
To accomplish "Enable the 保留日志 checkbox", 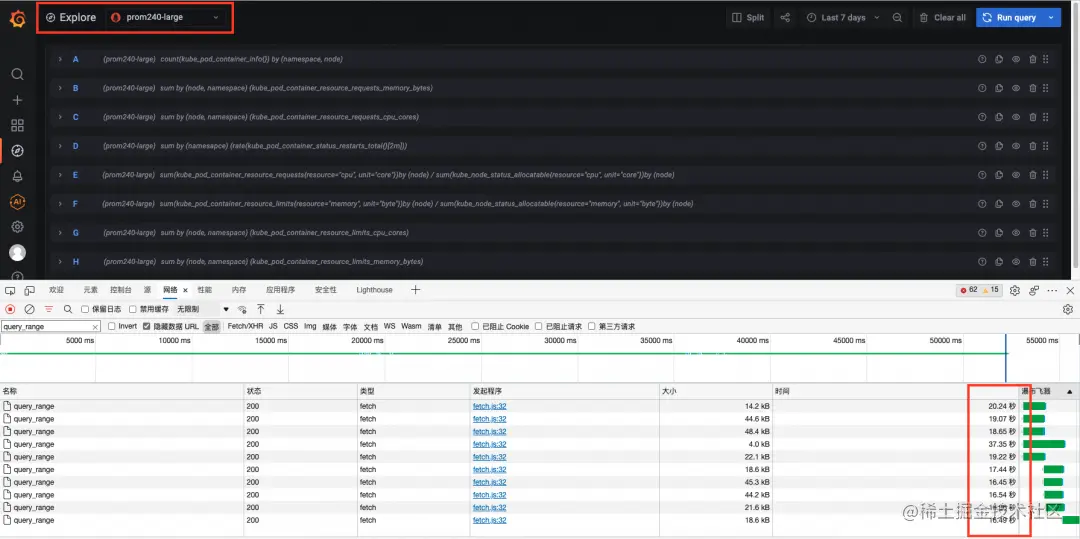I will coord(85,309).
